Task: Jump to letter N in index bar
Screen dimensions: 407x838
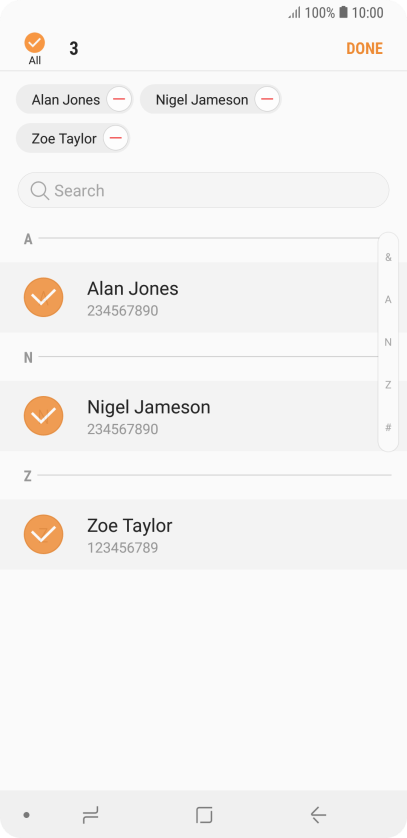Action: click(x=388, y=342)
